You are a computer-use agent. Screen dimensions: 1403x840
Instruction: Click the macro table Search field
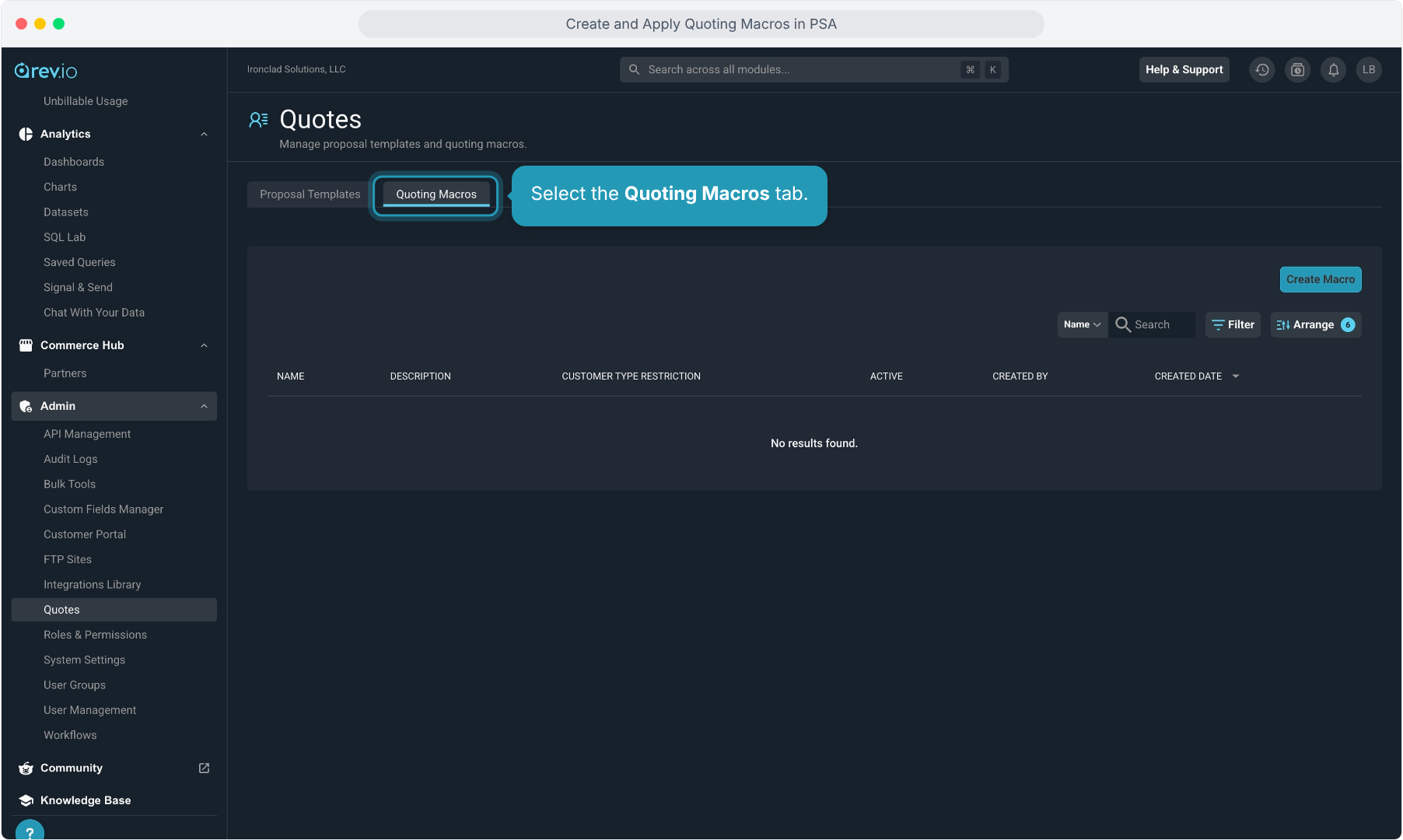1153,324
